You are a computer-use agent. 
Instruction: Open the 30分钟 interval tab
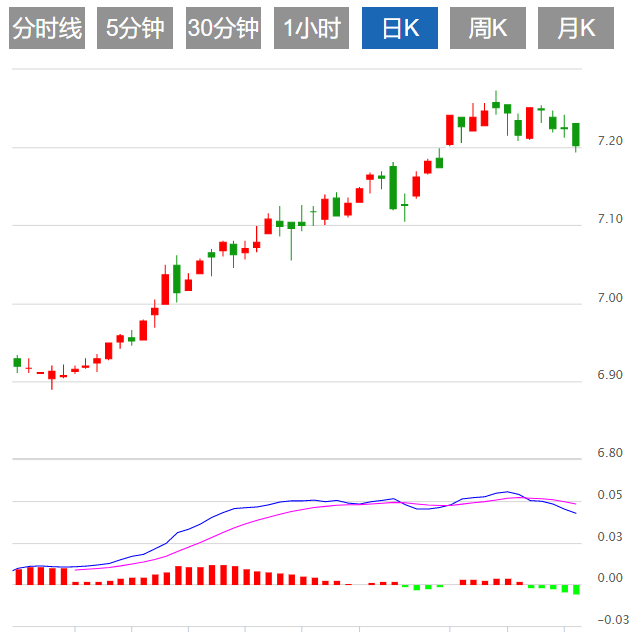(223, 28)
